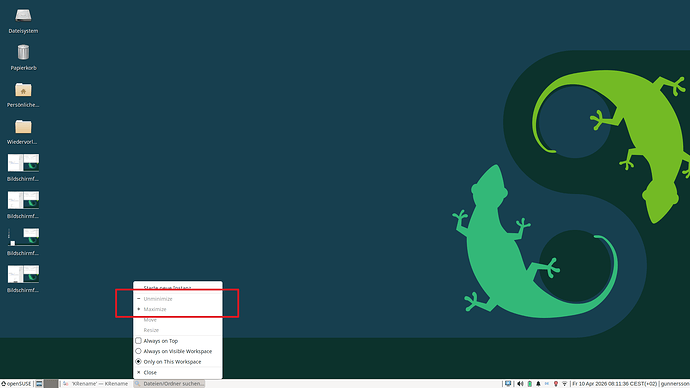Choose Maximize in the context menu
This screenshot has height=388, width=690.
click(178, 309)
